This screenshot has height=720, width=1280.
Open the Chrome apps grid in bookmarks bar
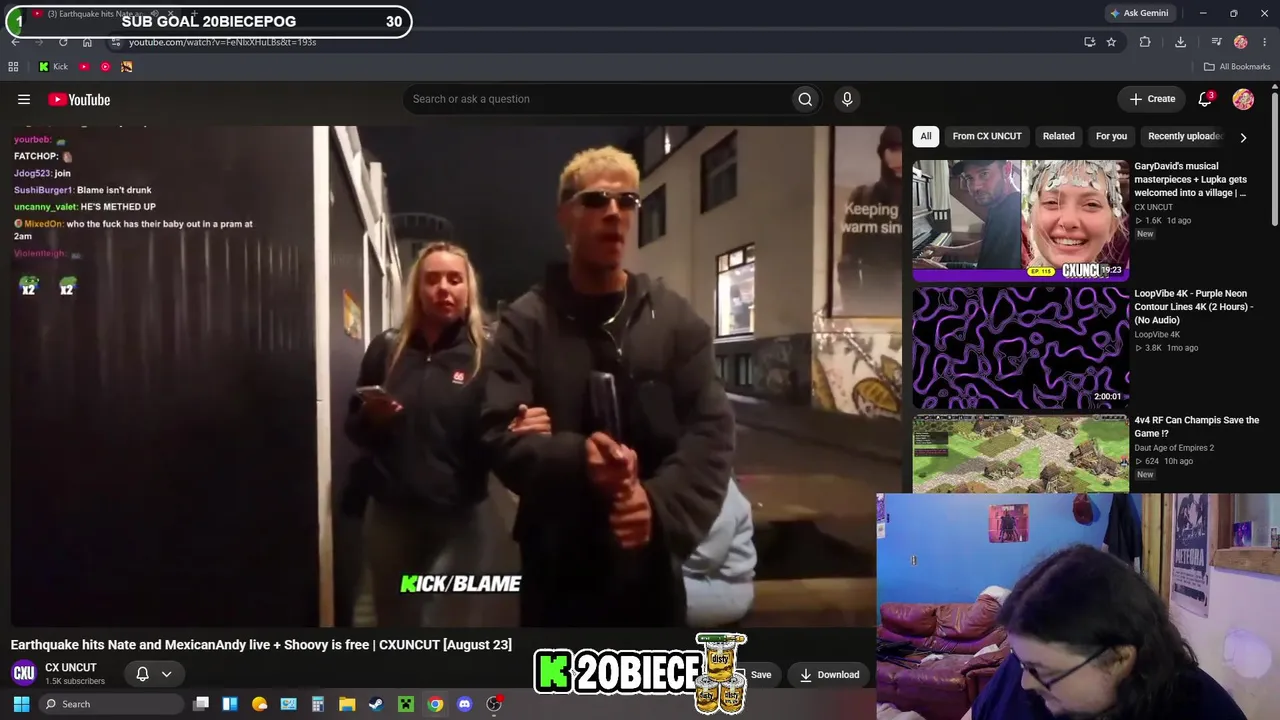pyautogui.click(x=13, y=67)
